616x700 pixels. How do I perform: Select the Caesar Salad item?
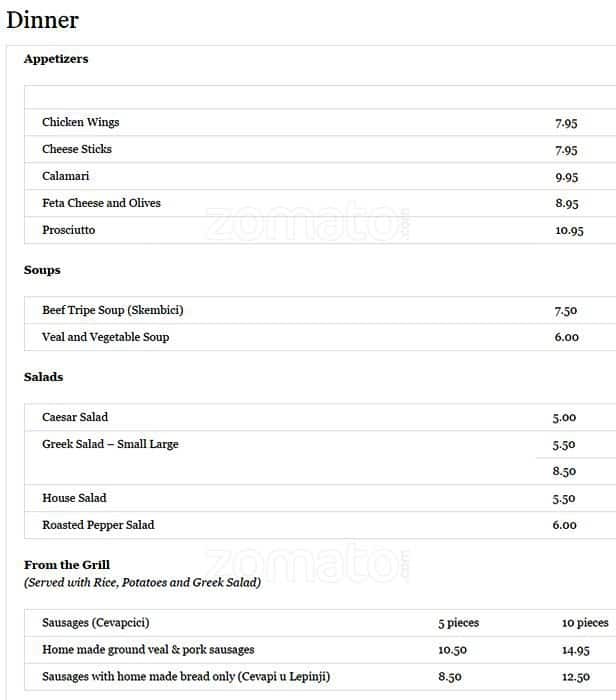[x=75, y=417]
